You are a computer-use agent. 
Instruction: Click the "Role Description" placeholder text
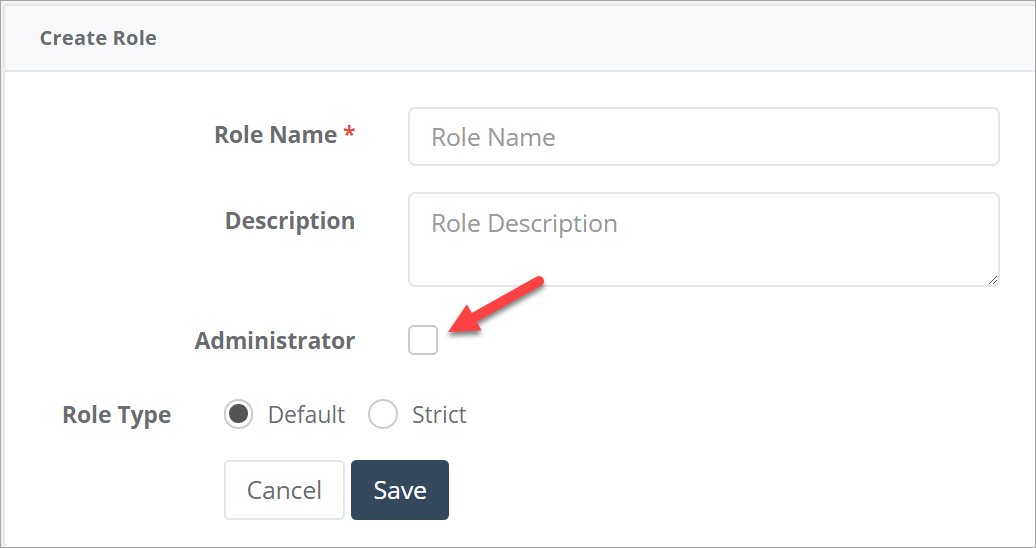pos(524,224)
